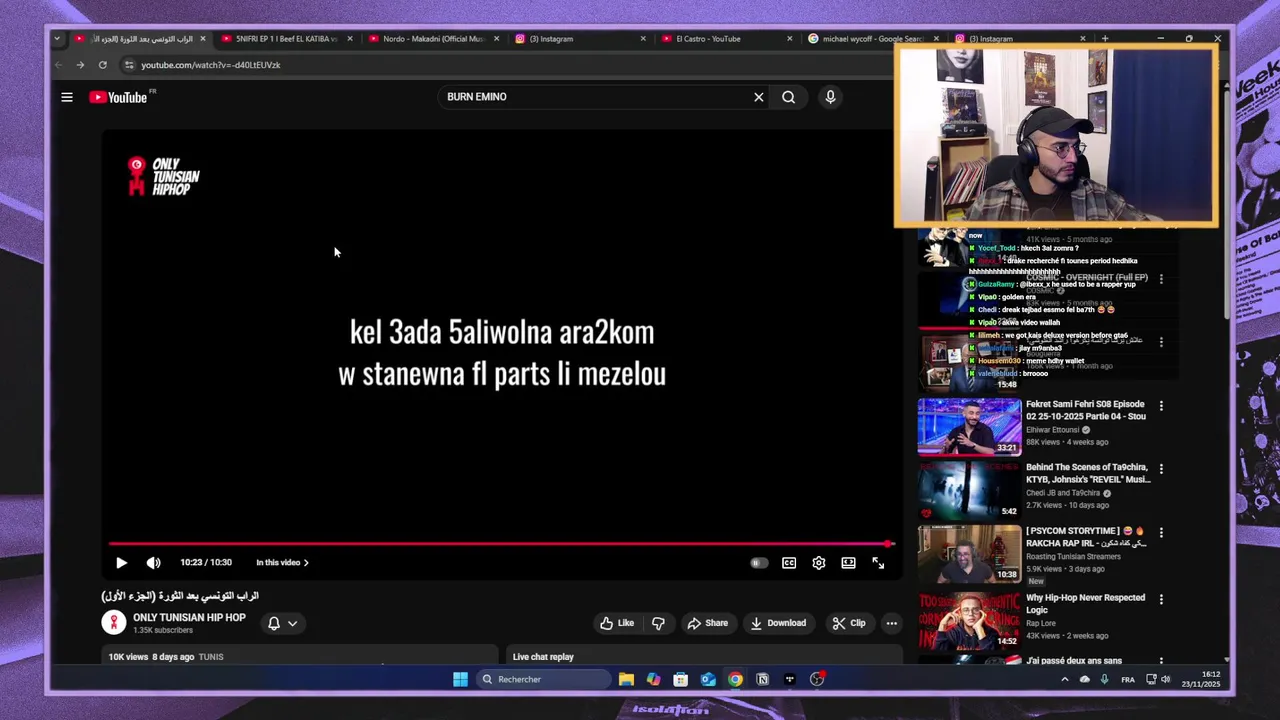This screenshot has width=1280, height=720.
Task: Open options menu for PSYCOM STORYTIME video
Action: pyautogui.click(x=1161, y=533)
